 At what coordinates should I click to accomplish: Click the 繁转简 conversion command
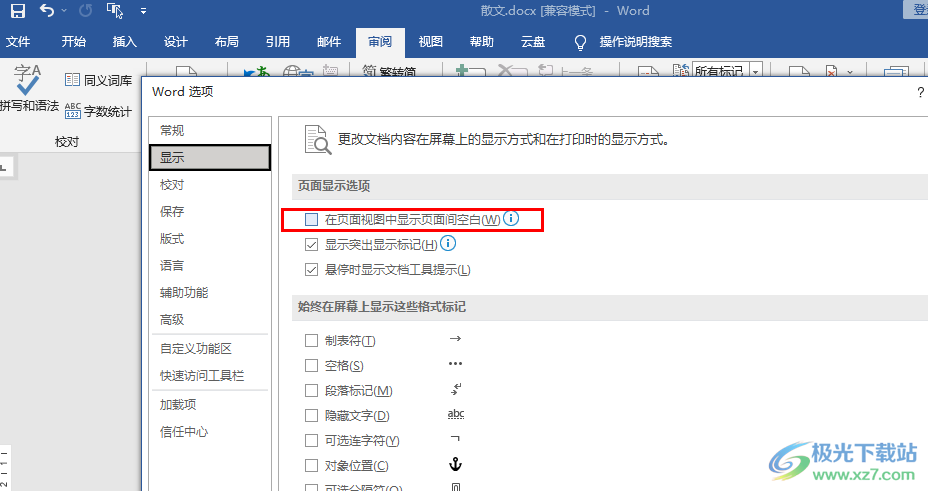pyautogui.click(x=389, y=71)
